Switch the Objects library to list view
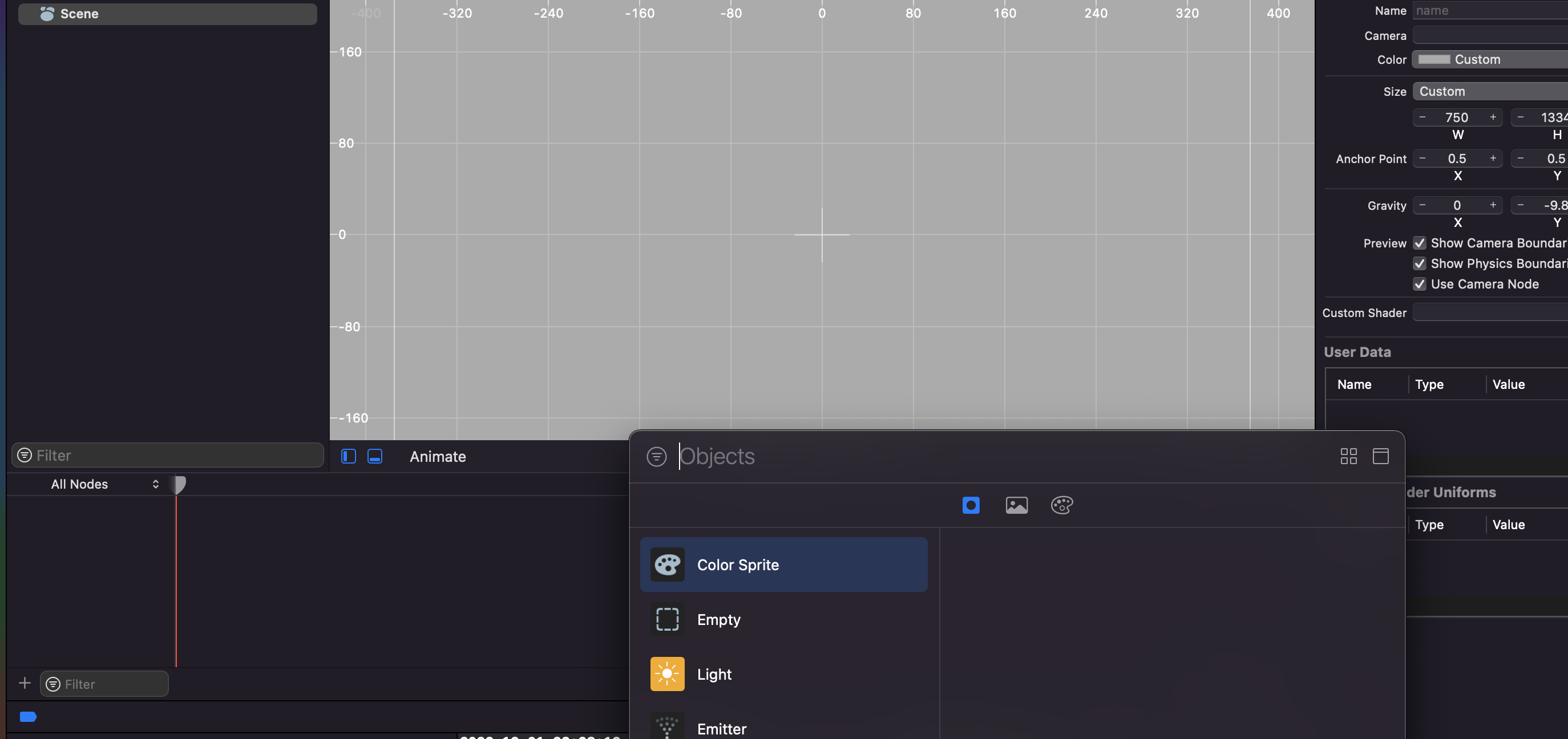This screenshot has height=739, width=1568. coord(1380,456)
